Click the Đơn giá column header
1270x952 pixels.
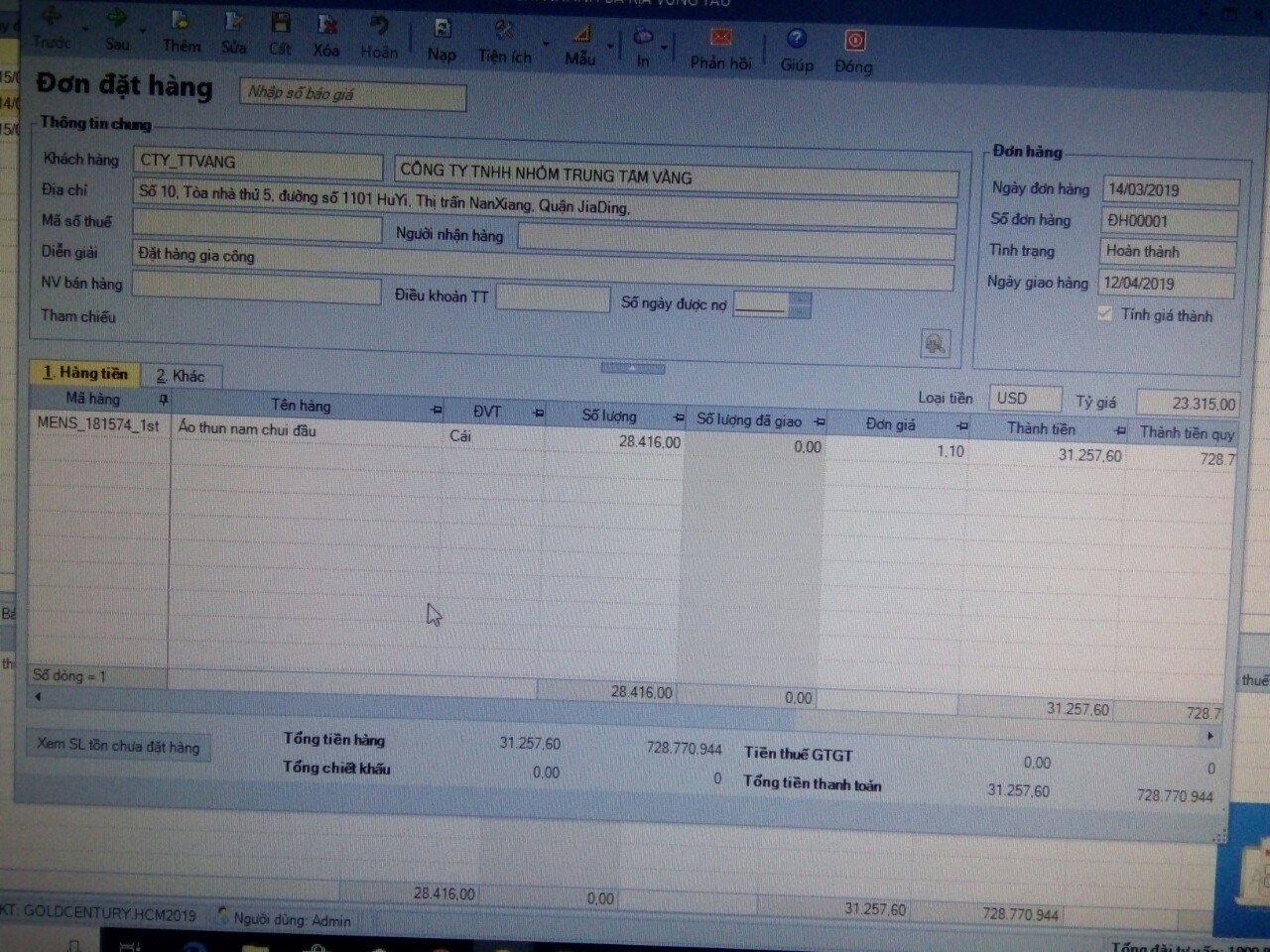pyautogui.click(x=891, y=424)
